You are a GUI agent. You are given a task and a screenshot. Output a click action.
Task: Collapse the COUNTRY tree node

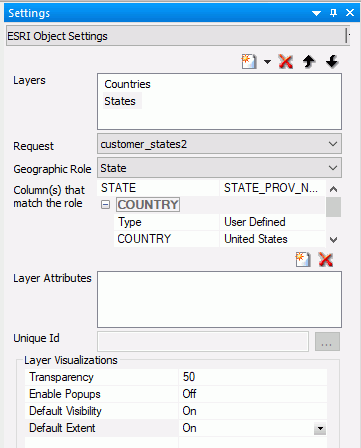pos(105,205)
